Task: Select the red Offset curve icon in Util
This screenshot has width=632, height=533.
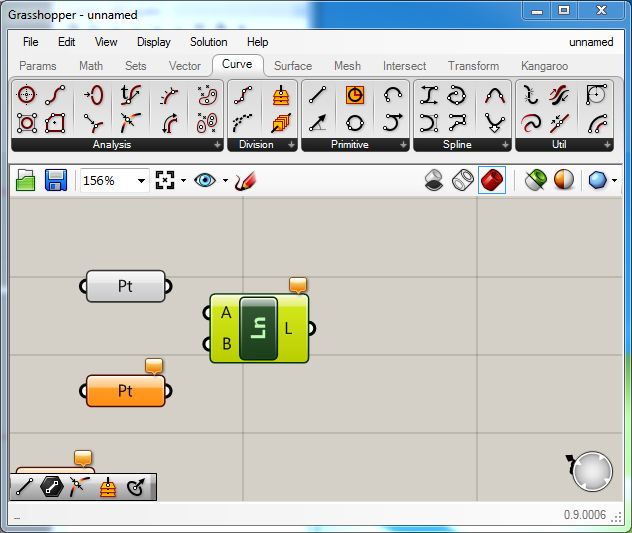Action: pyautogui.click(x=597, y=123)
